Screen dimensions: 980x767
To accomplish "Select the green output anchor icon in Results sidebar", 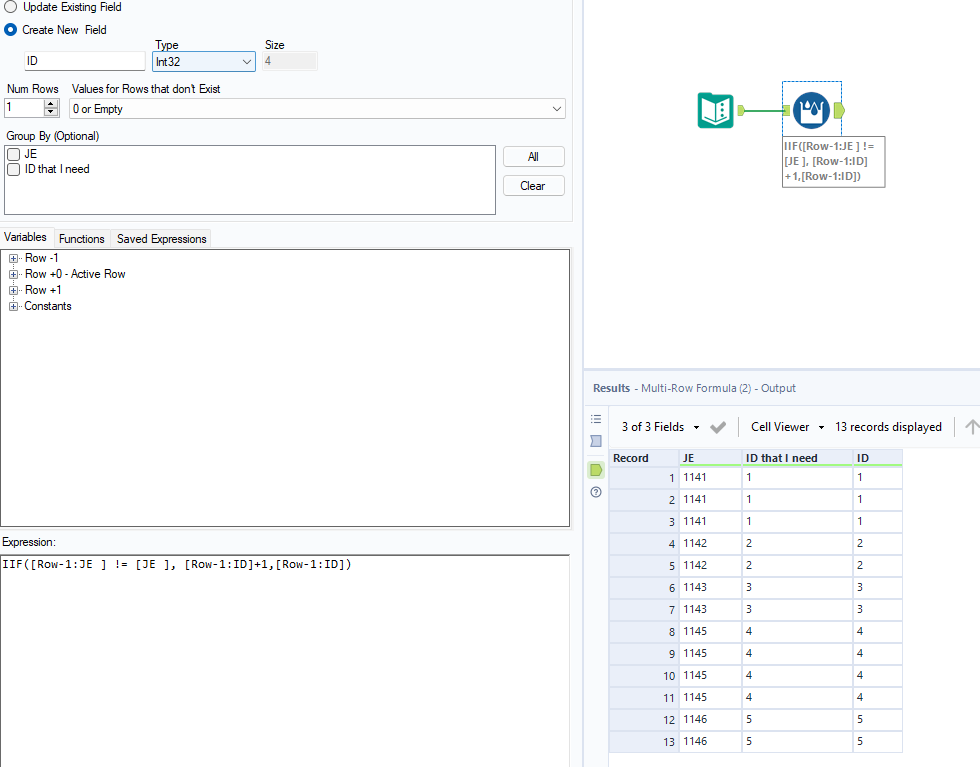I will (x=596, y=469).
